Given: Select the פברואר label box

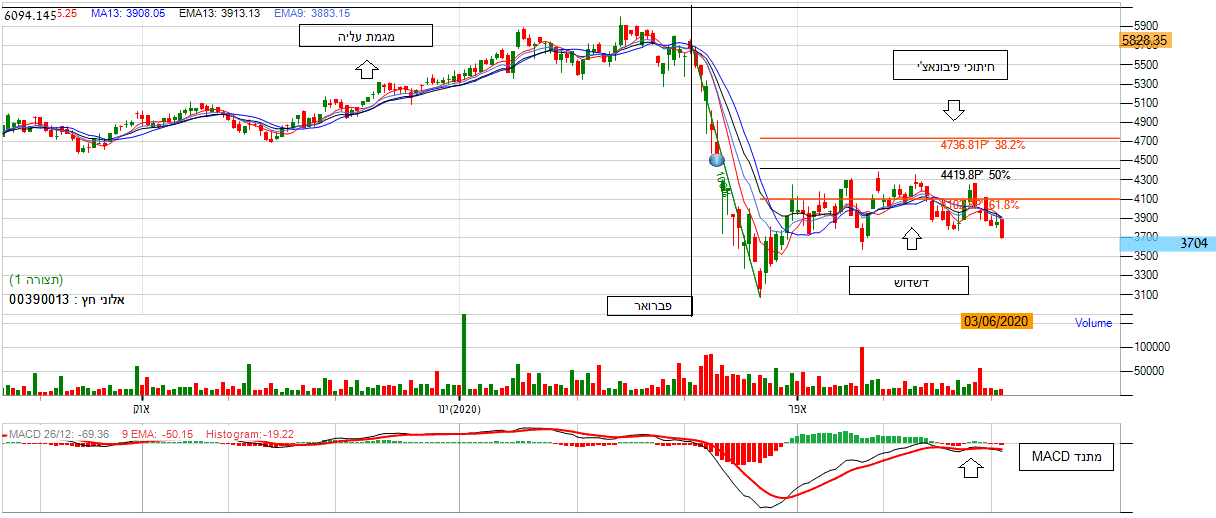Looking at the screenshot, I should [648, 306].
